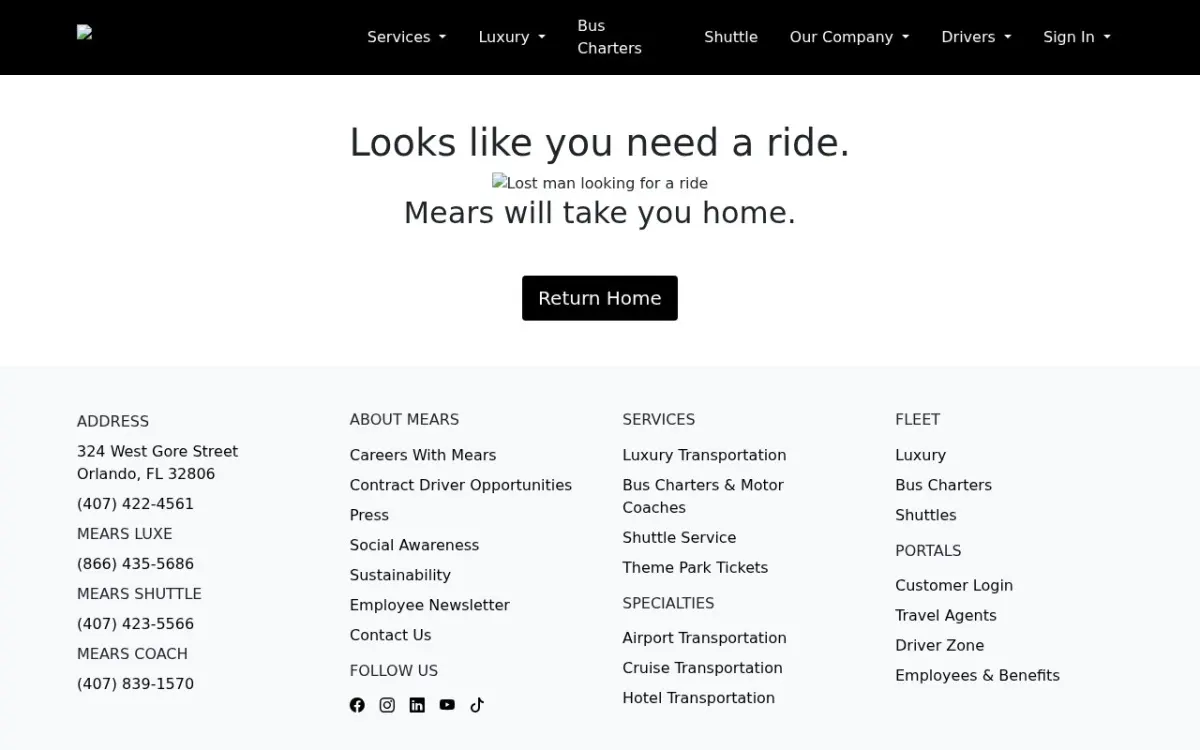The height and width of the screenshot is (750, 1200).
Task: Click the ABOUT MEARS footer heading
Action: click(x=404, y=420)
